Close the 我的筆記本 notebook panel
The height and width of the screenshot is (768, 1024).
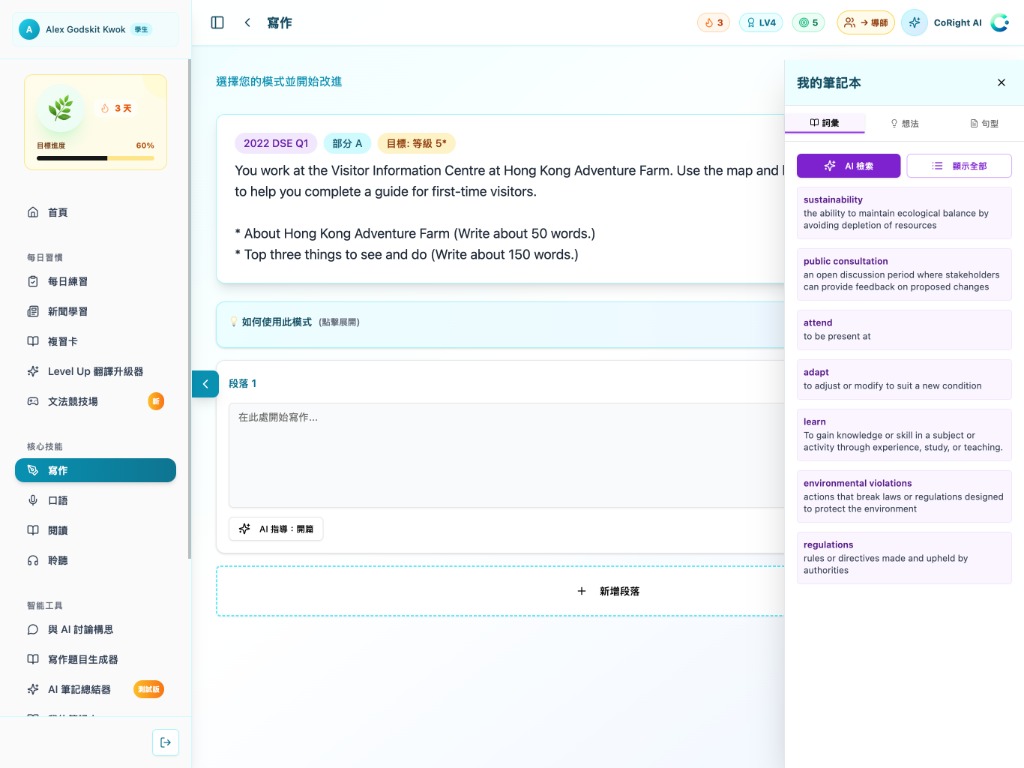pos(1001,82)
